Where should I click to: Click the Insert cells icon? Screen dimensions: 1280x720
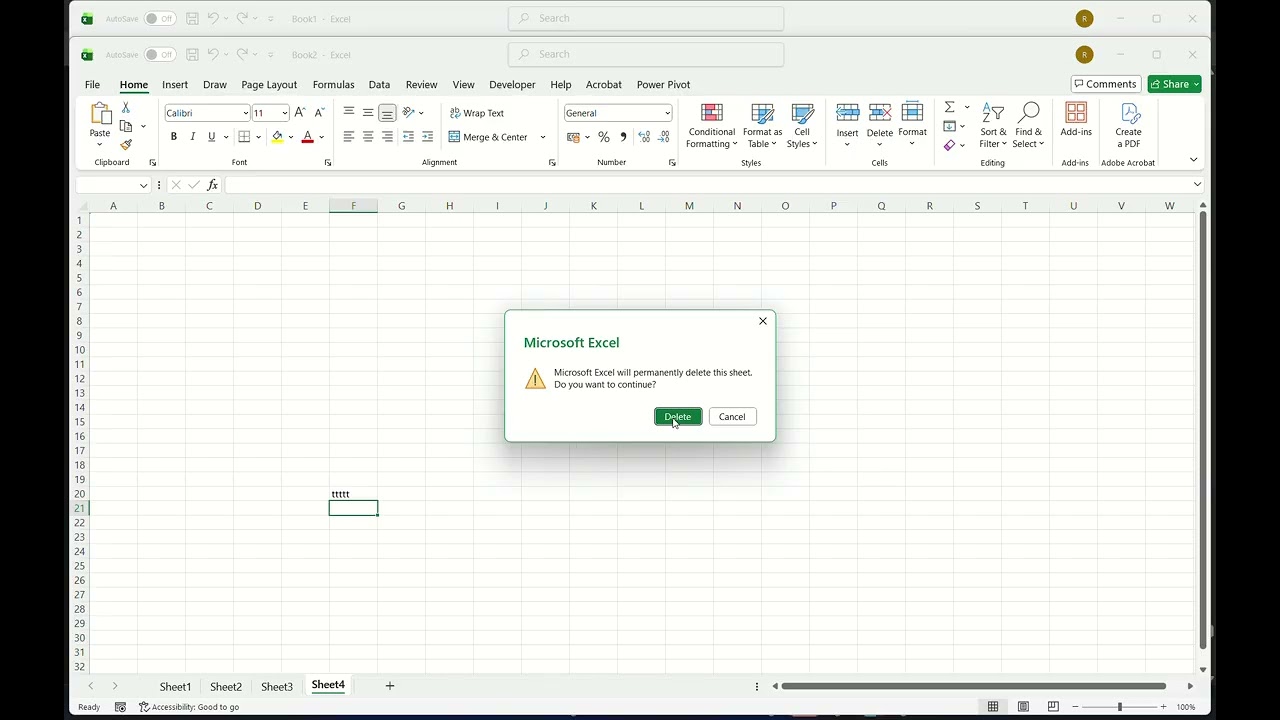coord(847,113)
